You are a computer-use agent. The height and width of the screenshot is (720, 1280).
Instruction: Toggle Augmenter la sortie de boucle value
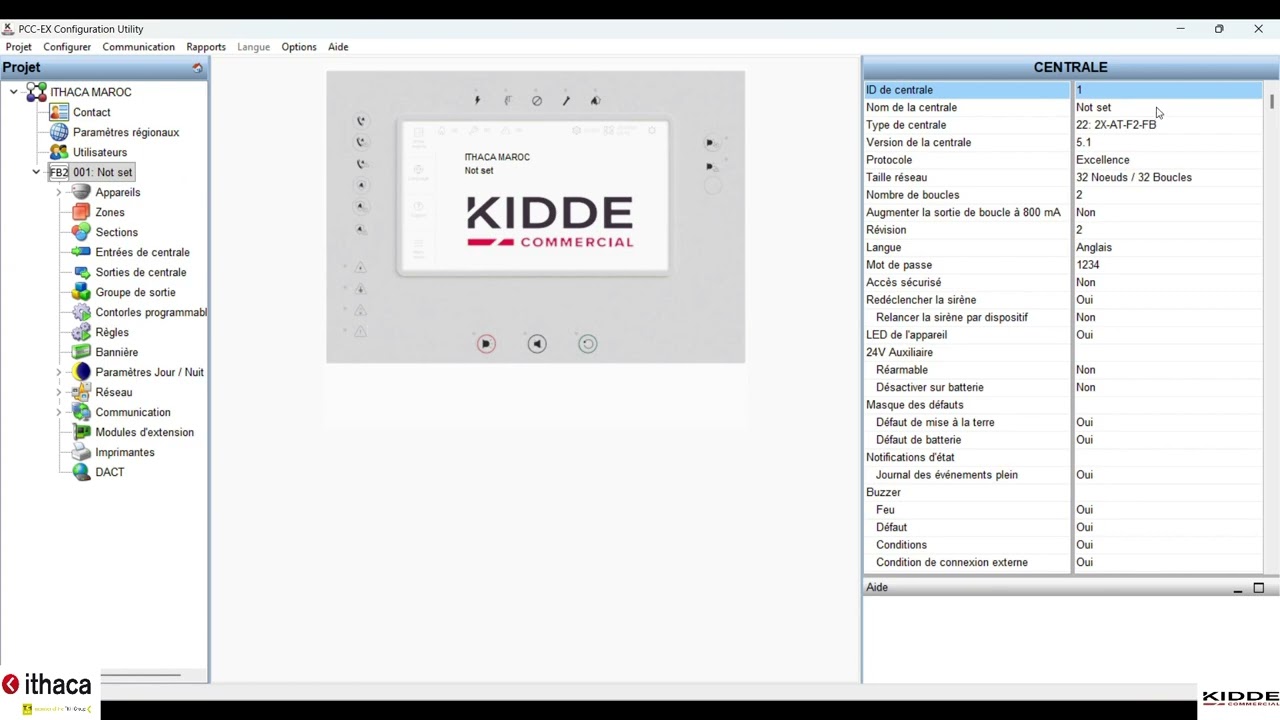point(1168,212)
